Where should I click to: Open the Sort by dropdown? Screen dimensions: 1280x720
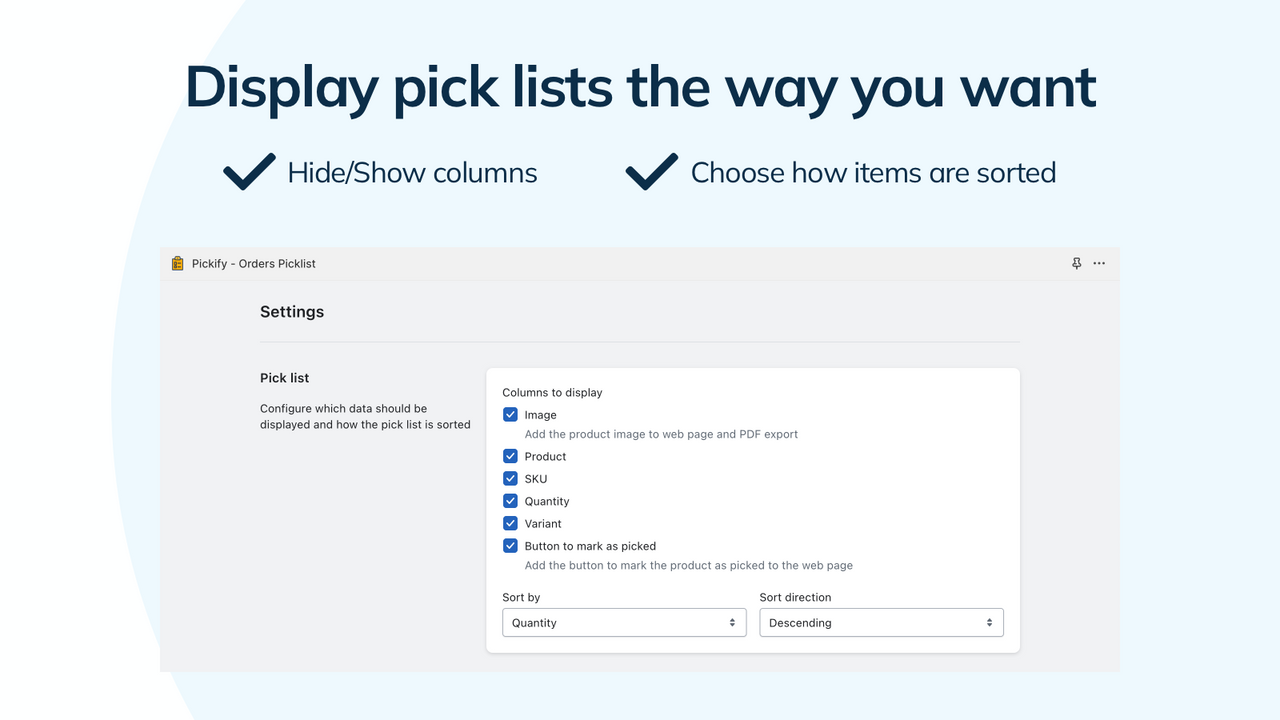[x=624, y=622]
